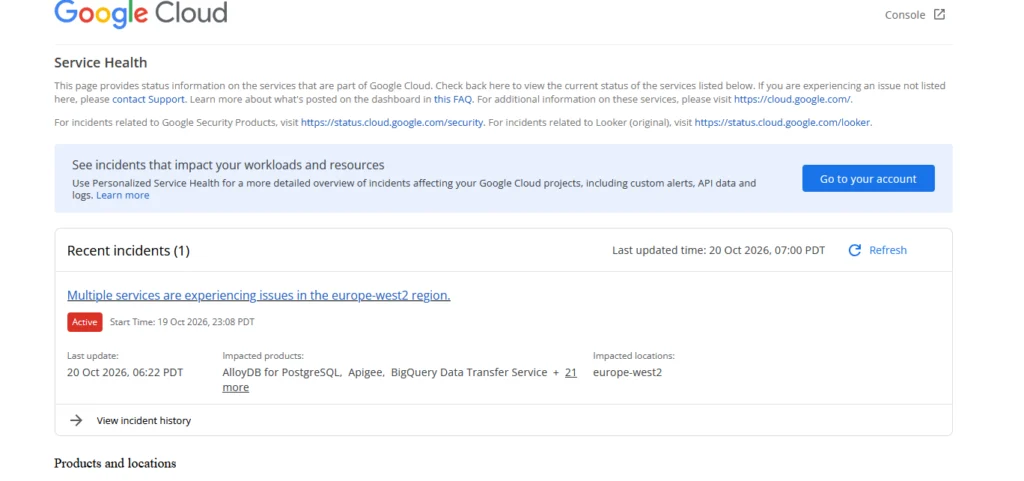This screenshot has height=481, width=1024.
Task: Click the red Active status badge
Action: pyautogui.click(x=85, y=322)
